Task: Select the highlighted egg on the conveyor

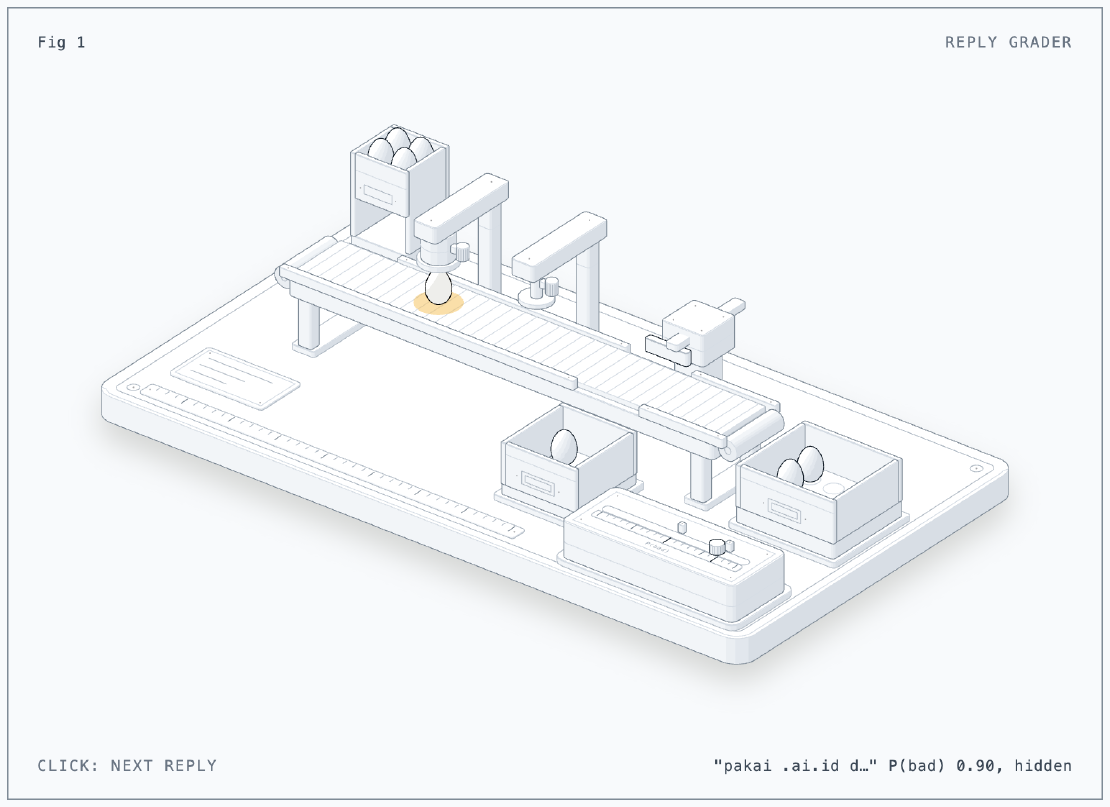Action: 438,288
